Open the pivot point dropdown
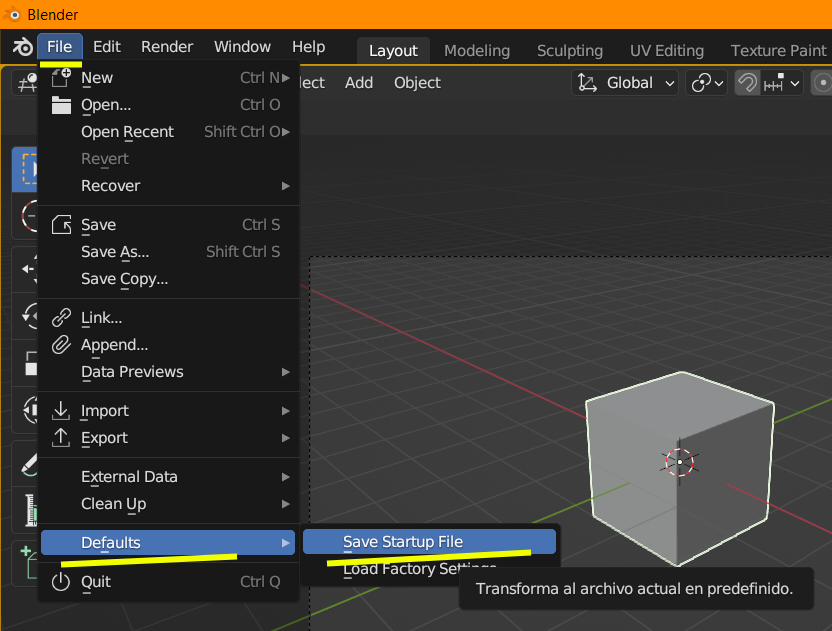Viewport: 832px width, 631px height. (x=706, y=83)
